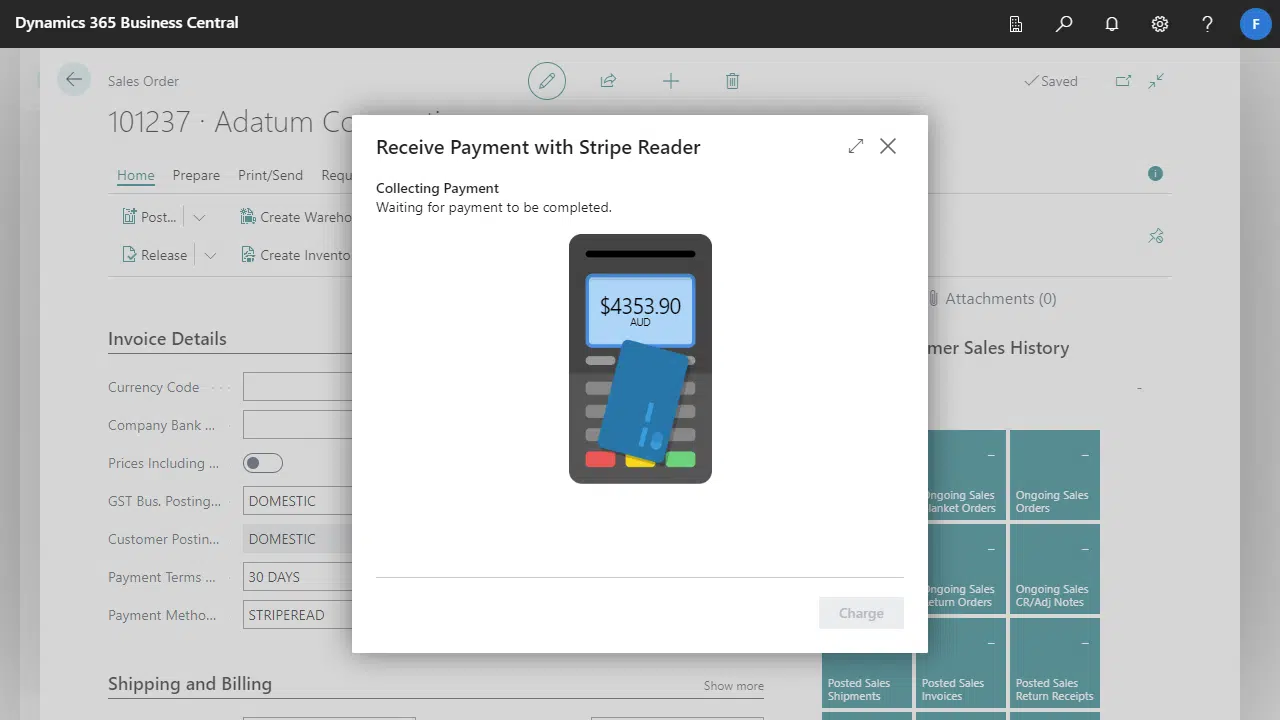The image size is (1280, 720).
Task: Open help via the question mark icon
Action: (x=1207, y=23)
